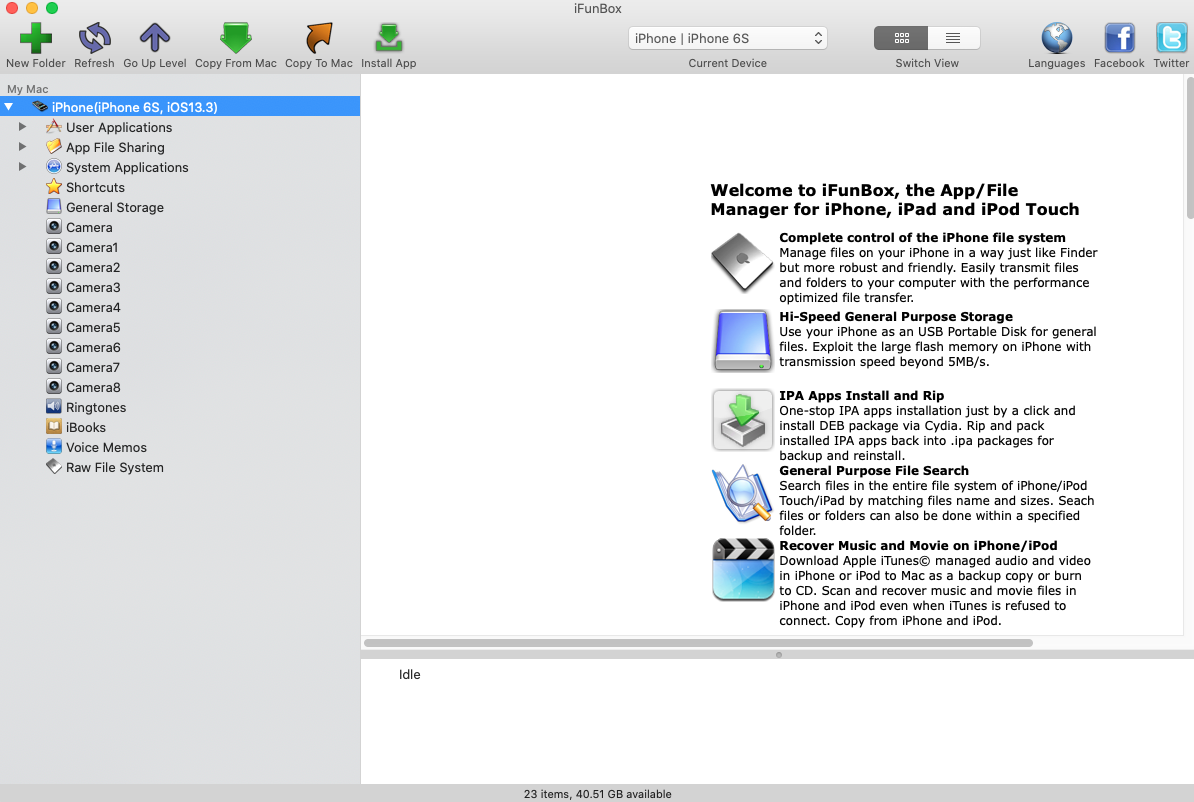Click the General Storage drive icon in sidebar
The width and height of the screenshot is (1194, 802).
click(53, 206)
